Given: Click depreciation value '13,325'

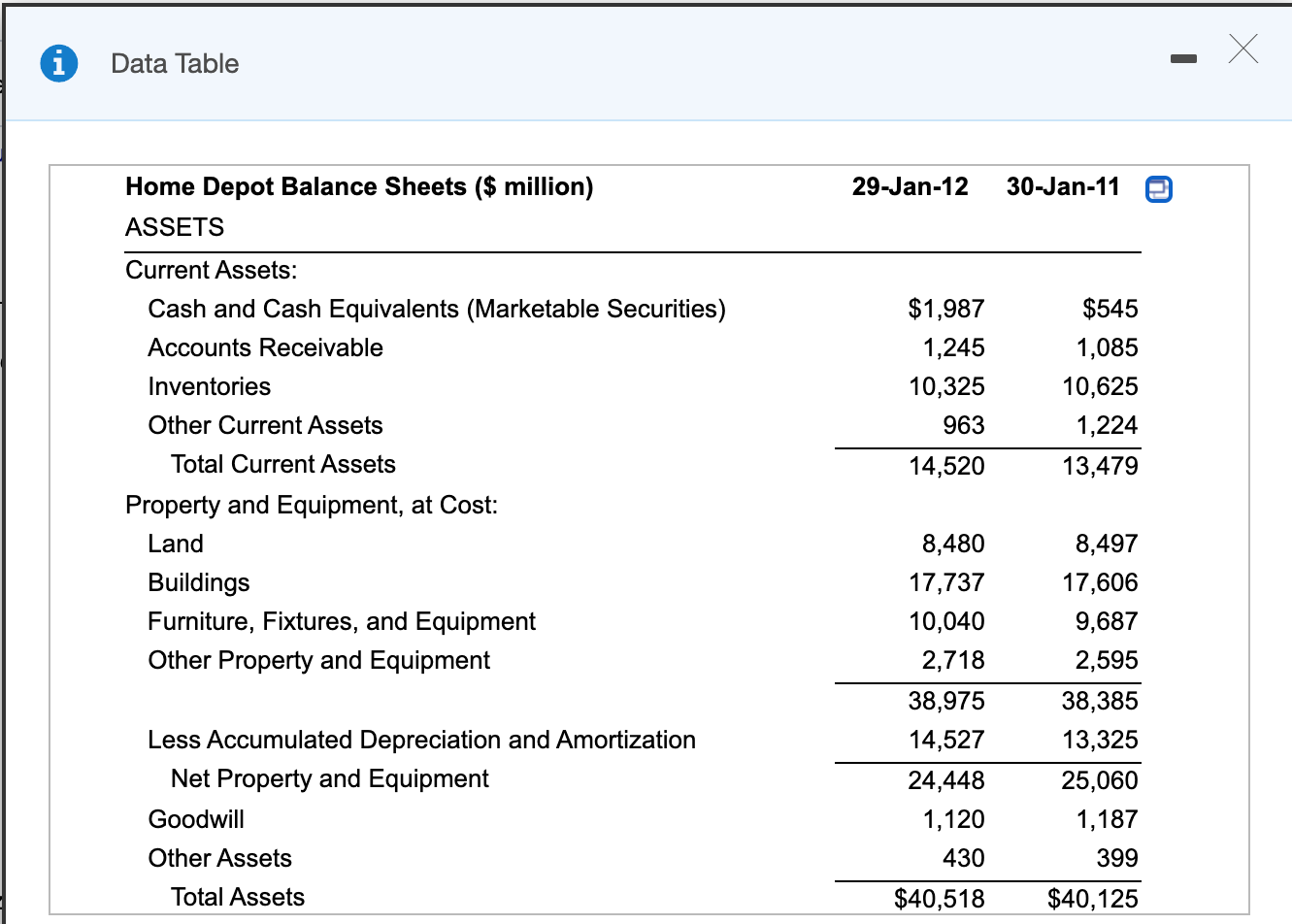Looking at the screenshot, I should tap(1100, 740).
